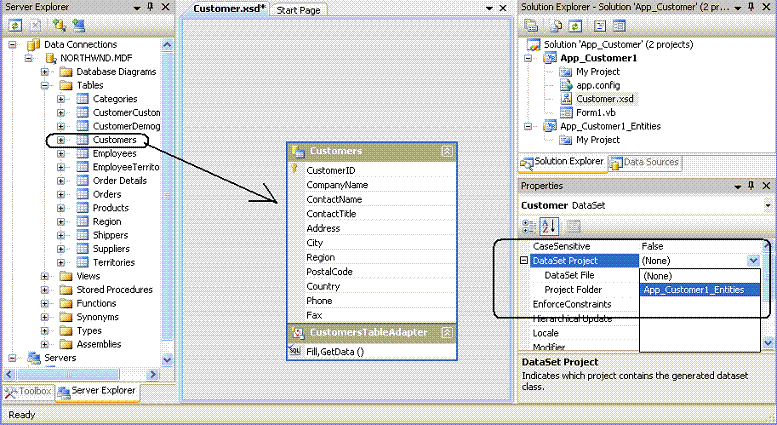Open the DataSet Project dropdown arrow

[x=753, y=261]
